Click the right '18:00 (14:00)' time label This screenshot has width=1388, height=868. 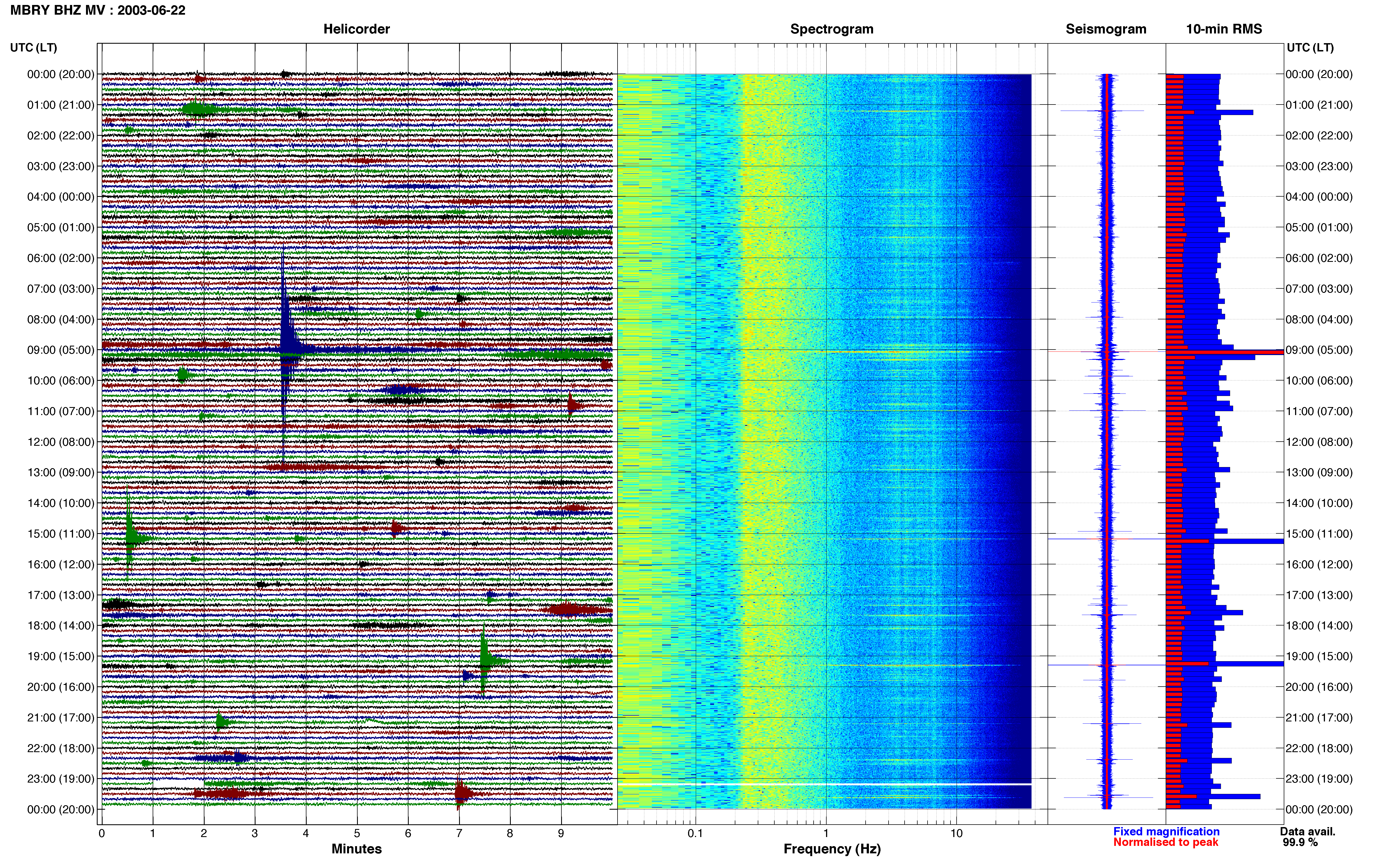1319,626
